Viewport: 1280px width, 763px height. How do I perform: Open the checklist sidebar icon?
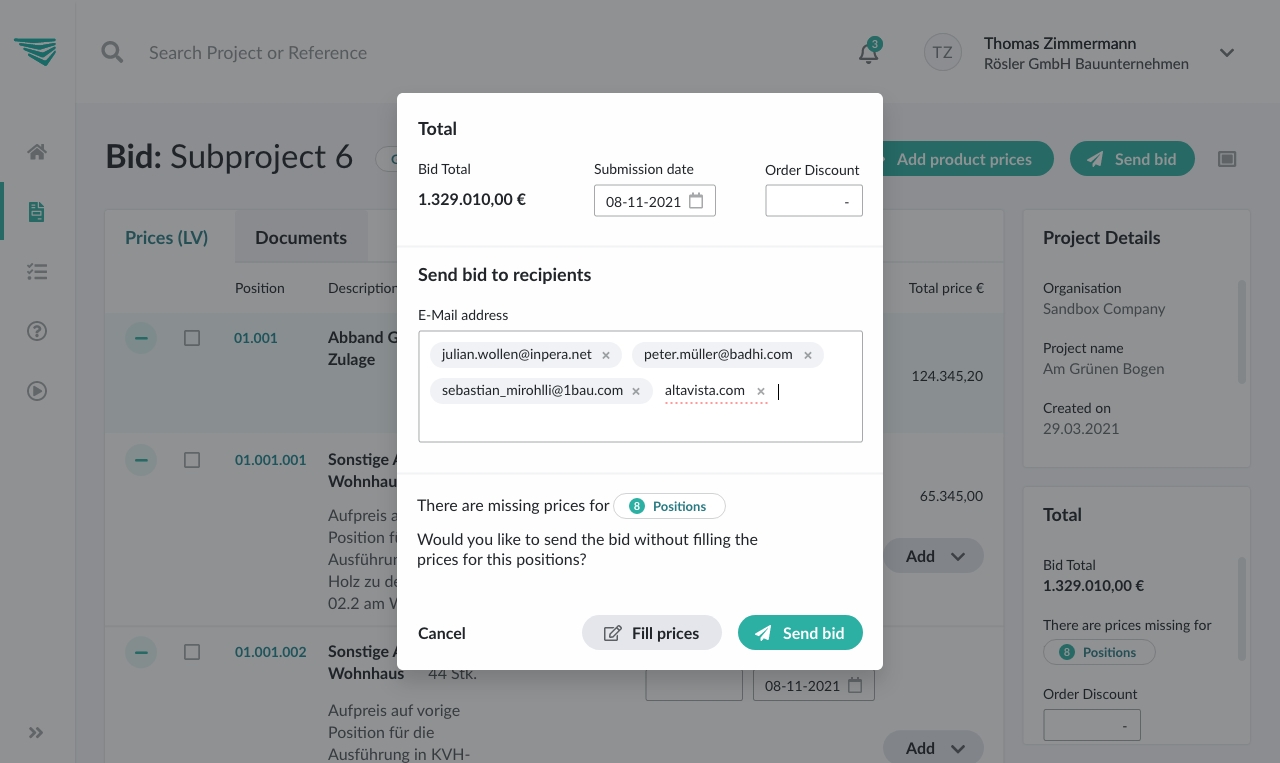(37, 271)
